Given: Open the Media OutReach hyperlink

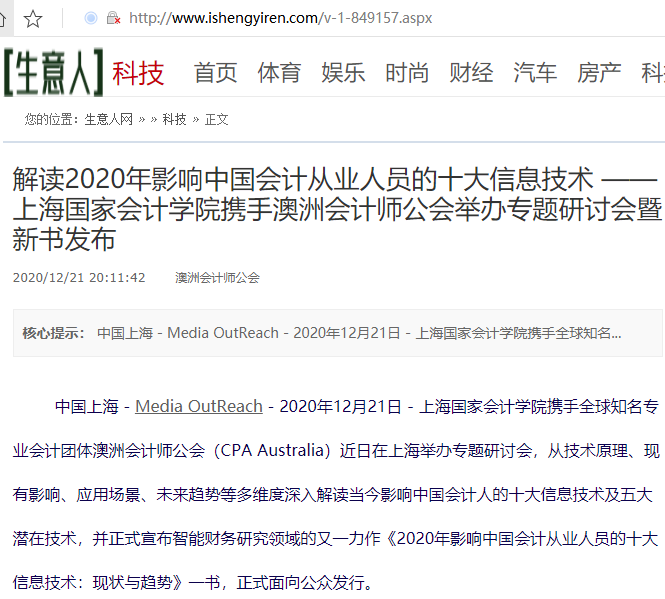Looking at the screenshot, I should (x=199, y=406).
